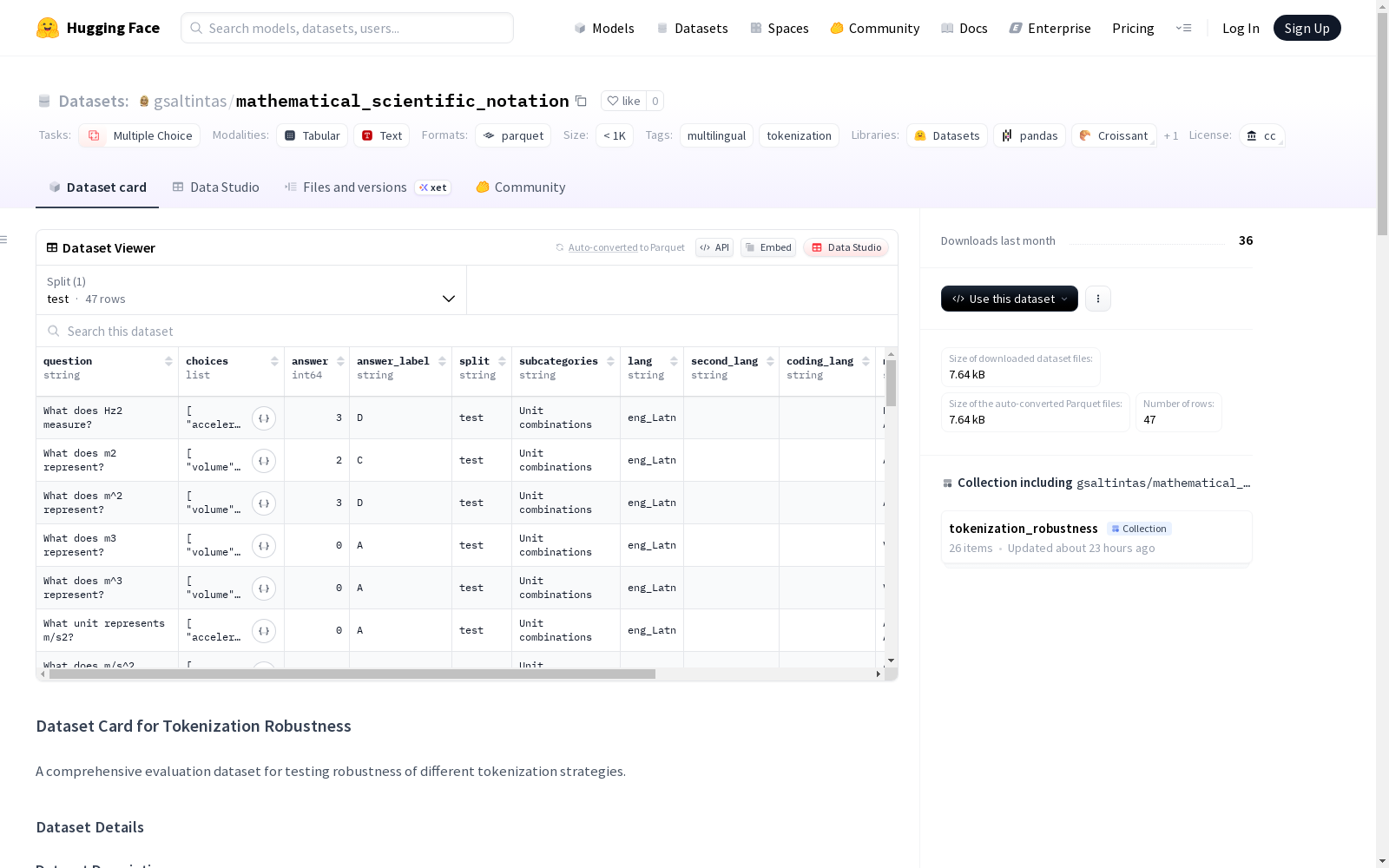This screenshot has width=1389, height=868.
Task: Expand choices JSON in the Hz2 row
Action: click(264, 418)
